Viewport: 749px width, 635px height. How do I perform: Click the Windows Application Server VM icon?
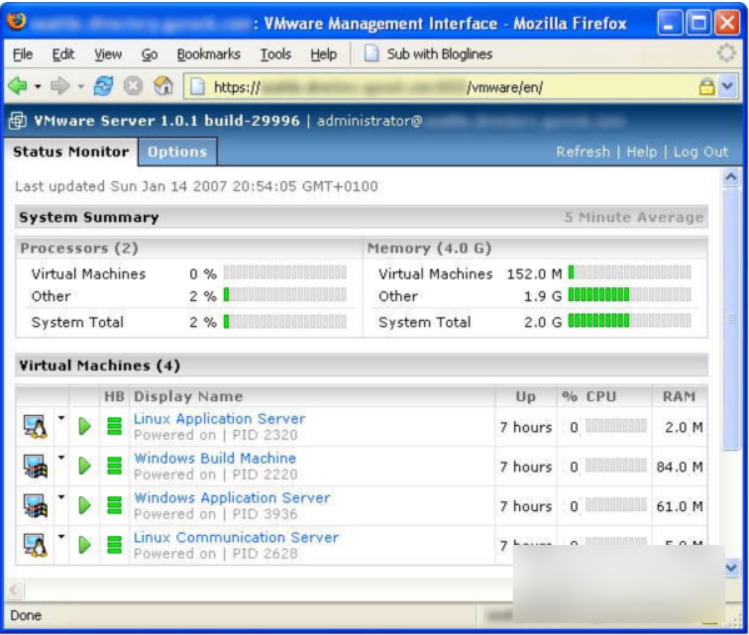click(35, 506)
